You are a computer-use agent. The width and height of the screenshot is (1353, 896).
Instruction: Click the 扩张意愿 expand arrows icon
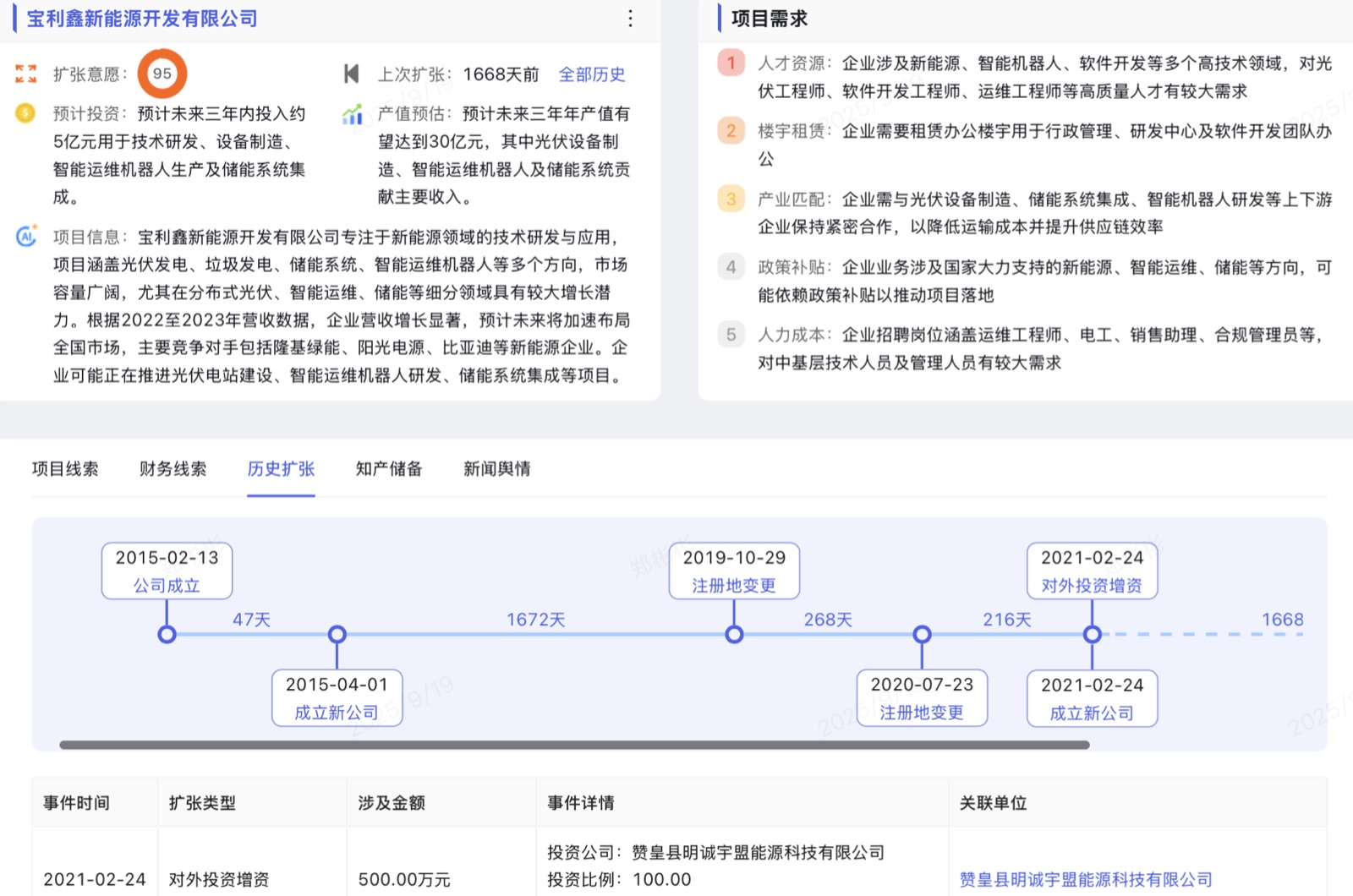26,74
